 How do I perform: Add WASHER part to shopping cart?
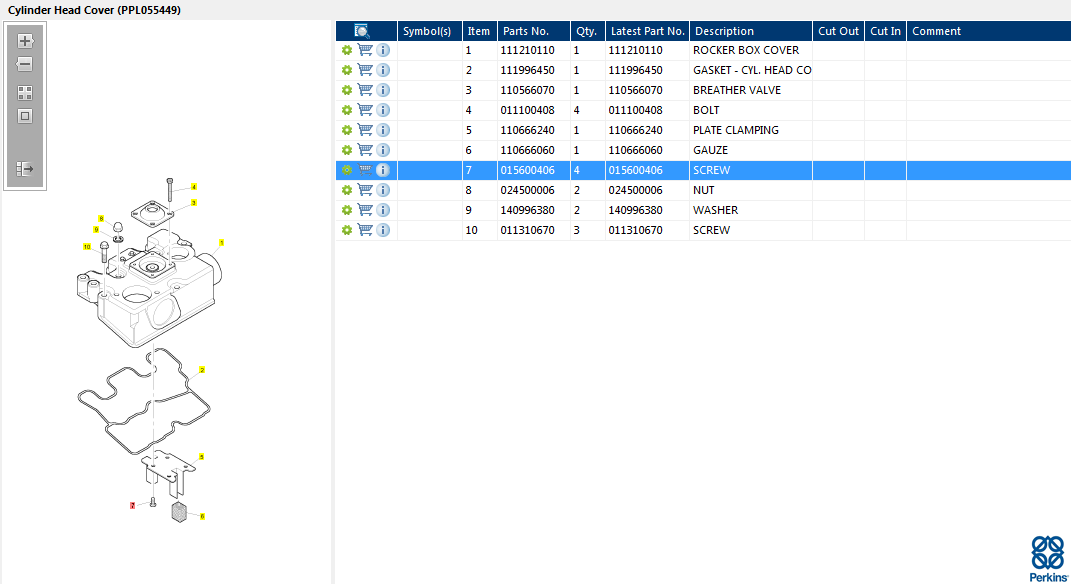point(365,210)
